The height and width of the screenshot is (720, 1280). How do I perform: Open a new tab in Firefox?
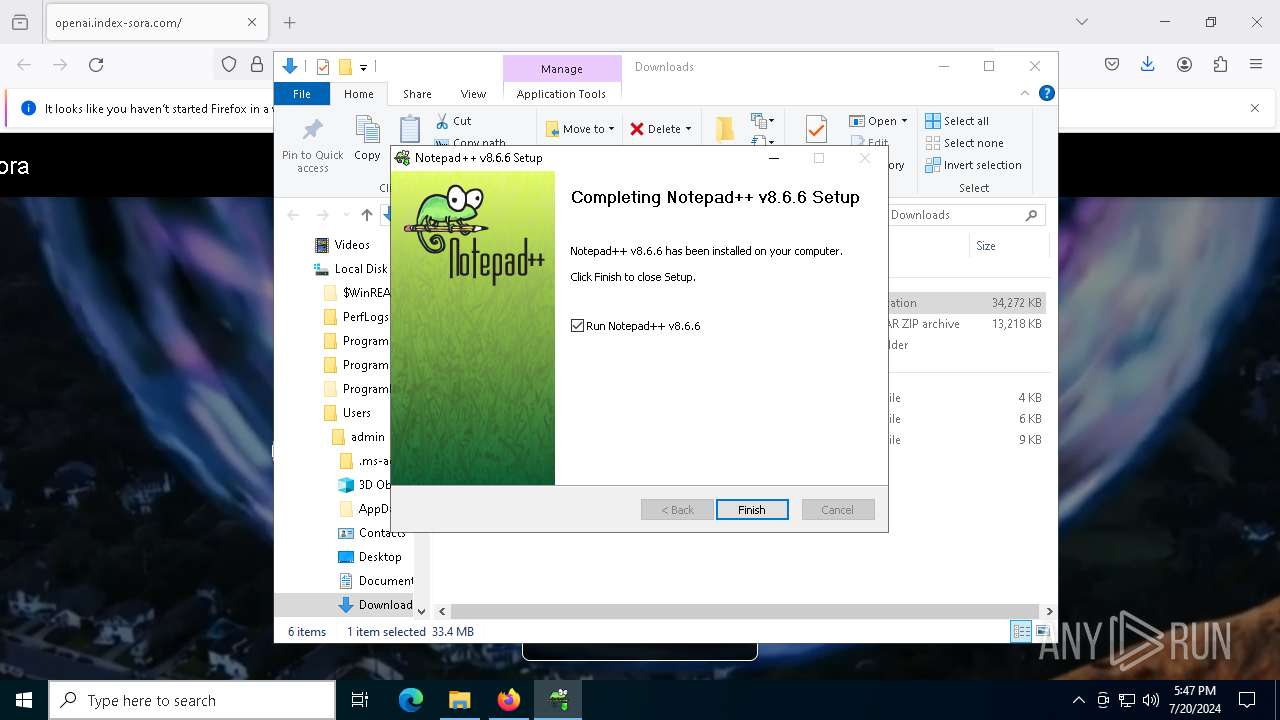tap(290, 22)
